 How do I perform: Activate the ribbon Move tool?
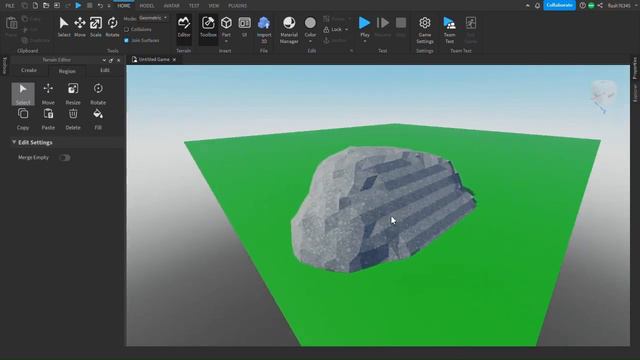tap(80, 27)
